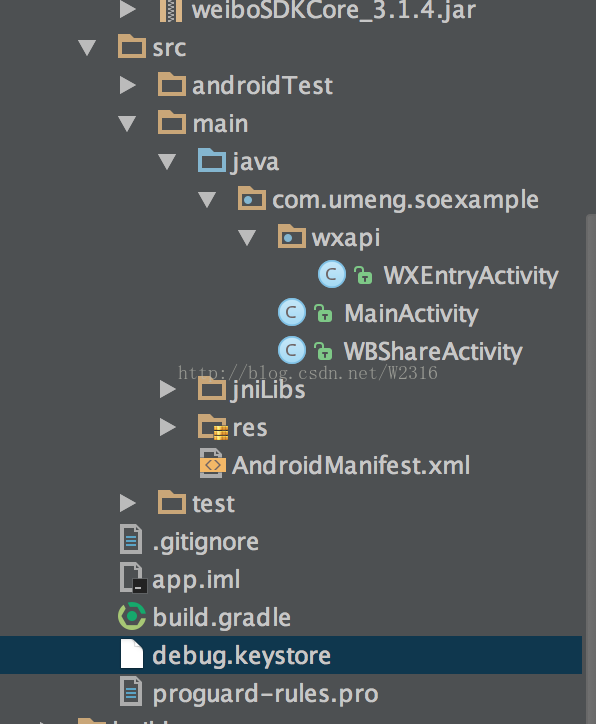The image size is (596, 724).
Task: Open MainActivity class
Action: pyautogui.click(x=411, y=314)
